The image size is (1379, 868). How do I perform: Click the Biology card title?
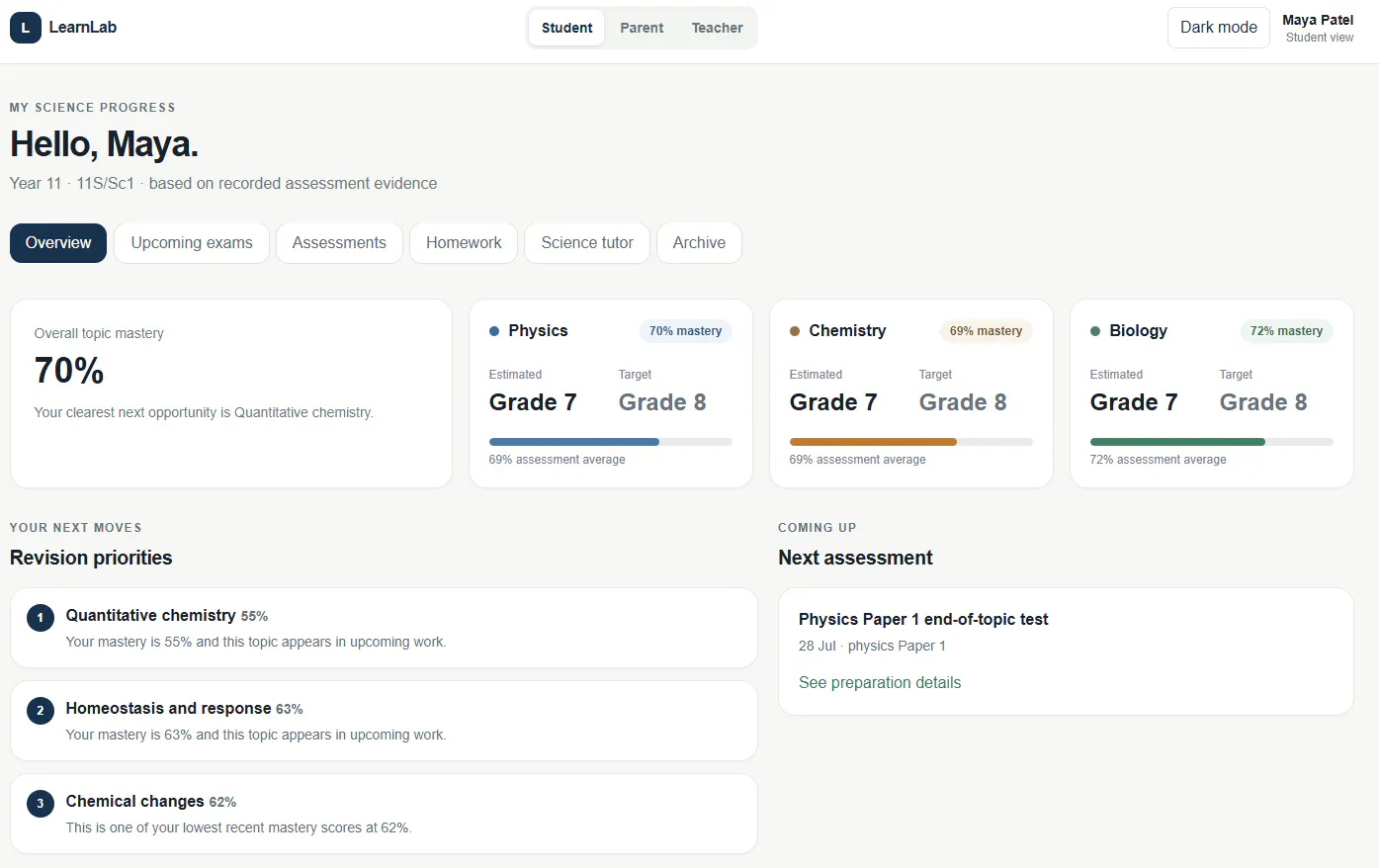click(1138, 331)
